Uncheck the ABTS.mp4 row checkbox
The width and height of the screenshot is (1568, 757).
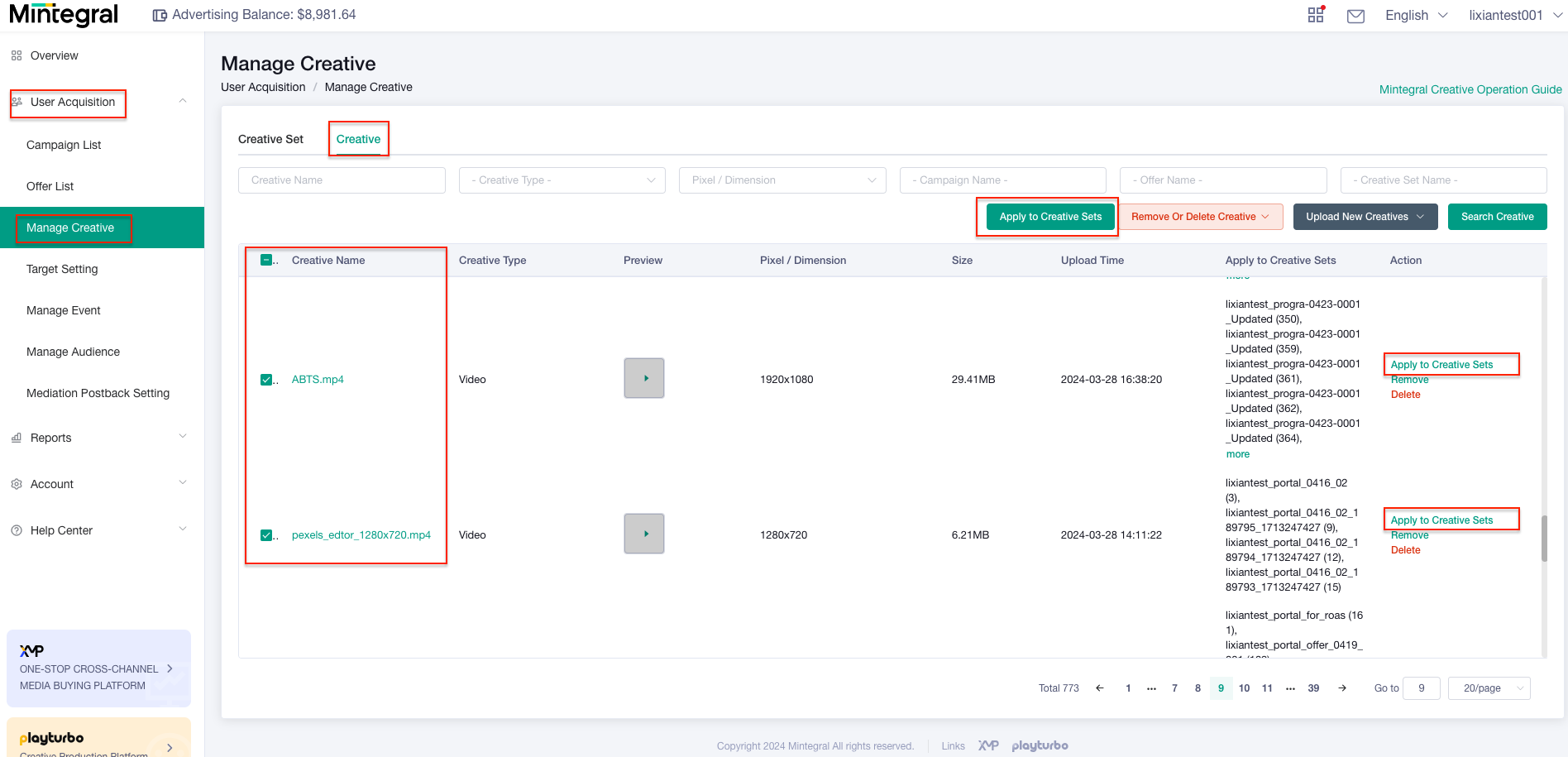pos(266,380)
